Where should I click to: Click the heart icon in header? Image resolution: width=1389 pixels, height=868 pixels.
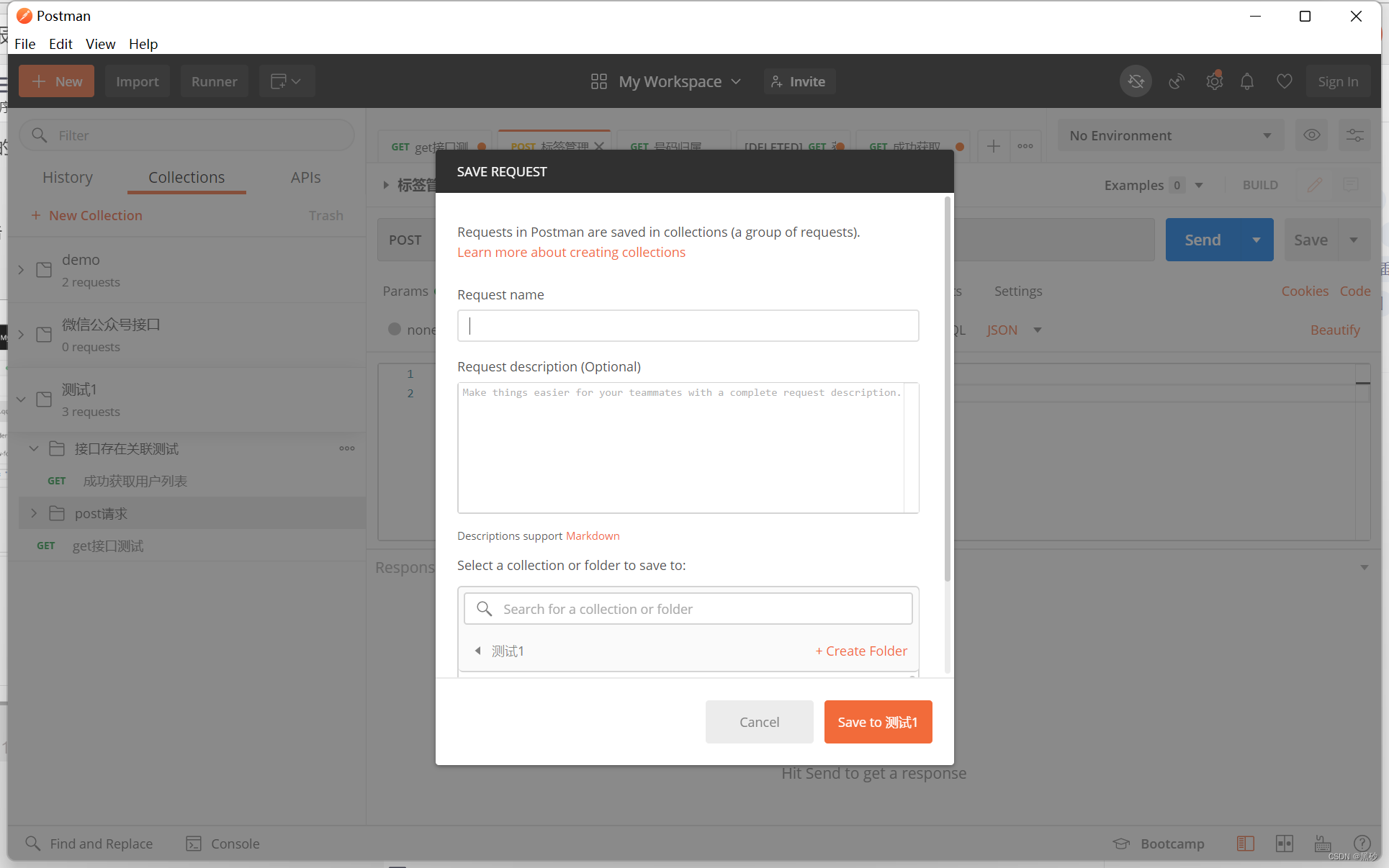coord(1284,81)
